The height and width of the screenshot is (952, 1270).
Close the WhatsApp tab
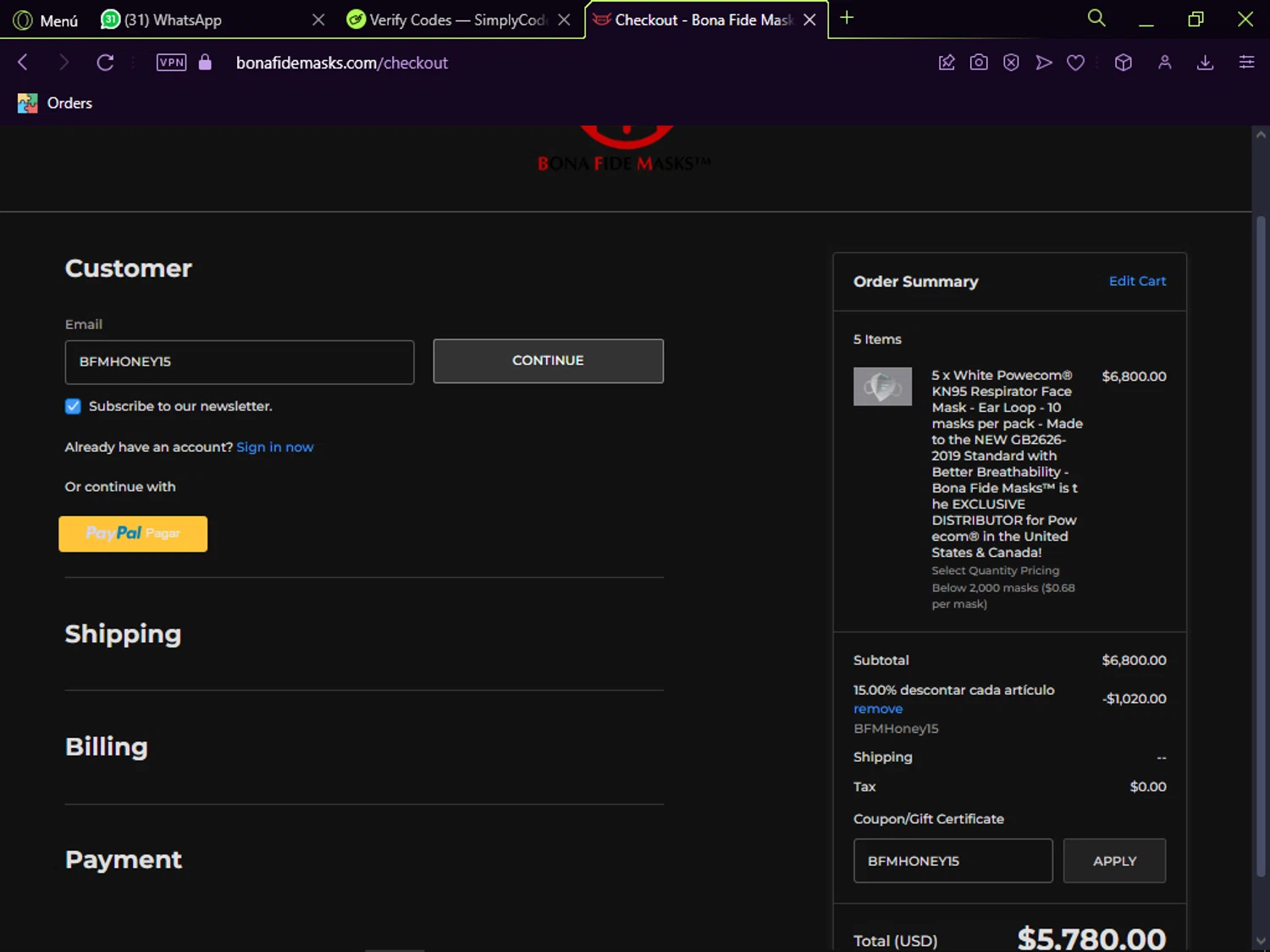pos(318,19)
